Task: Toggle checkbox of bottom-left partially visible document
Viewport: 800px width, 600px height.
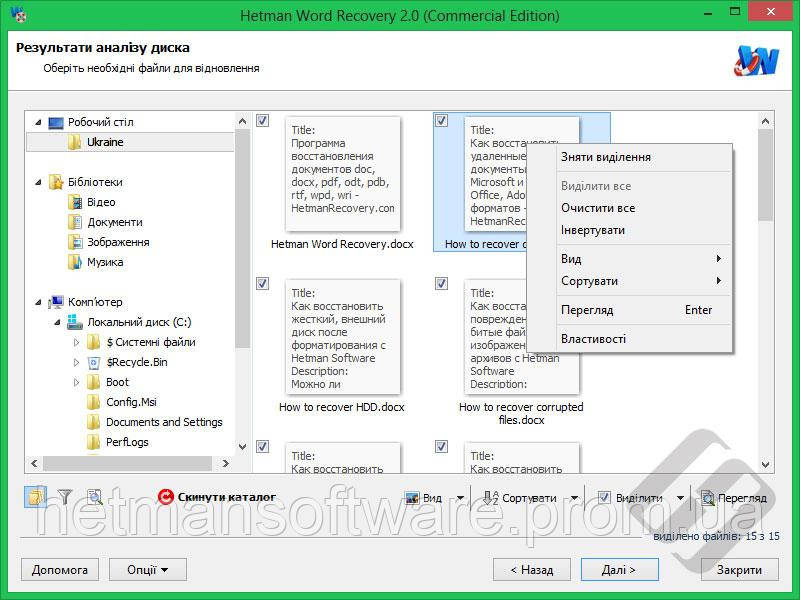Action: point(262,446)
